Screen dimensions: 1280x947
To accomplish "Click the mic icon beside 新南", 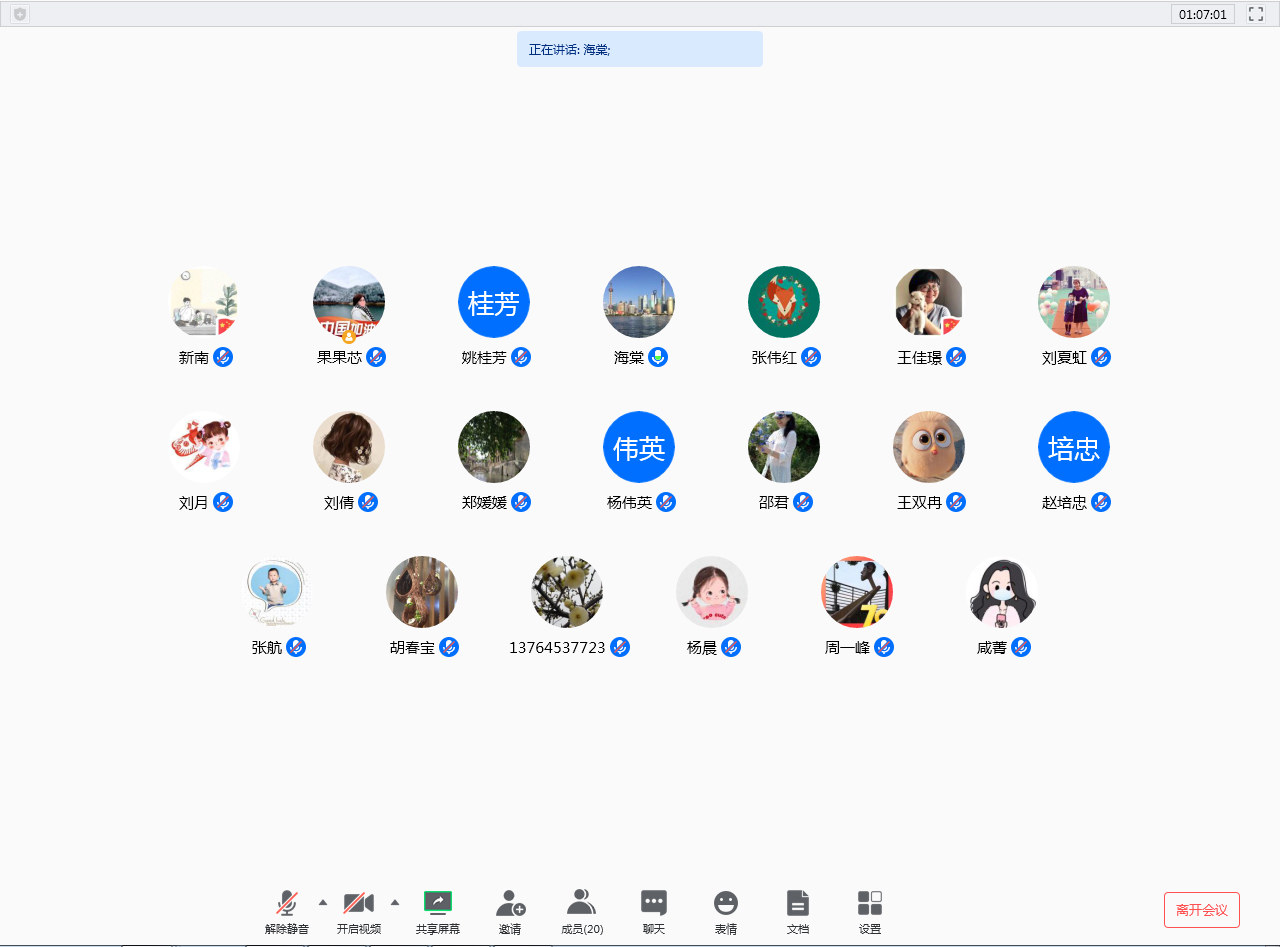I will coord(221,357).
